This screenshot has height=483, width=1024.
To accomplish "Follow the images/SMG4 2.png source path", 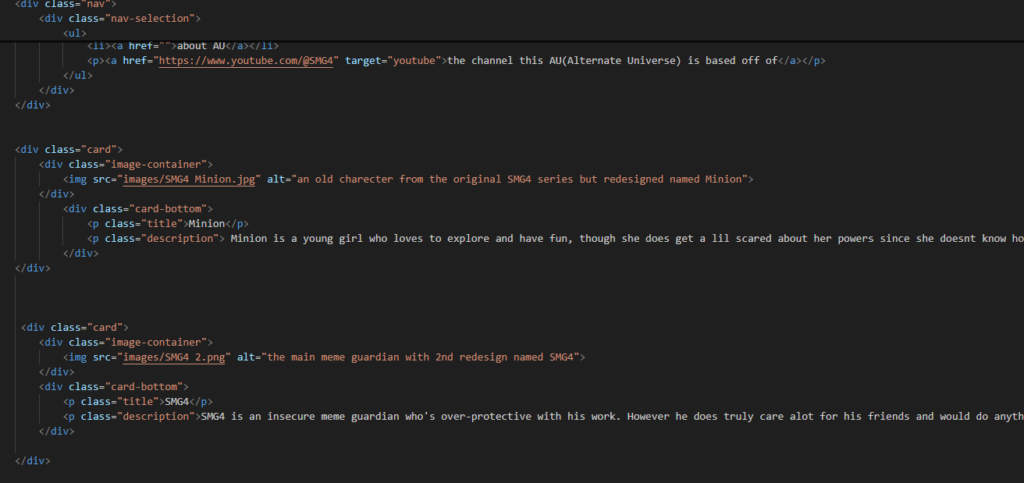I will [174, 357].
